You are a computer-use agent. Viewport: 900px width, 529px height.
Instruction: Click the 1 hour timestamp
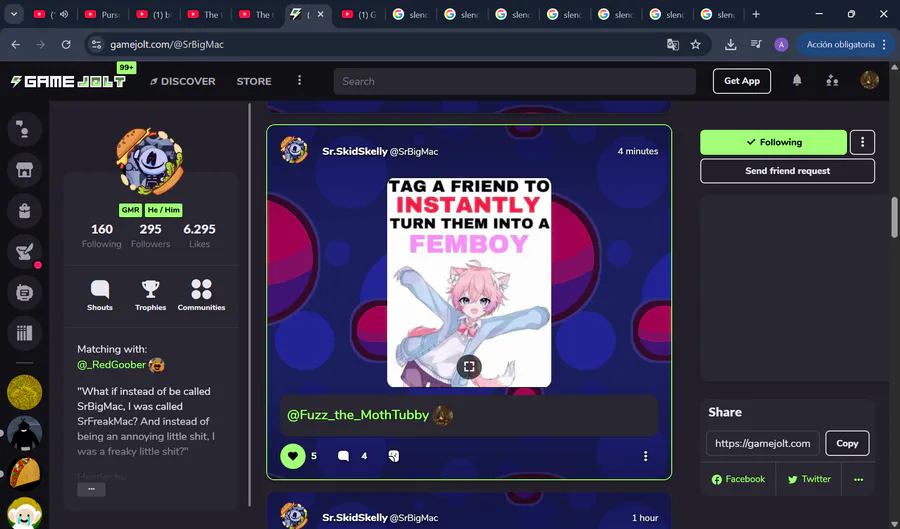pyautogui.click(x=645, y=518)
